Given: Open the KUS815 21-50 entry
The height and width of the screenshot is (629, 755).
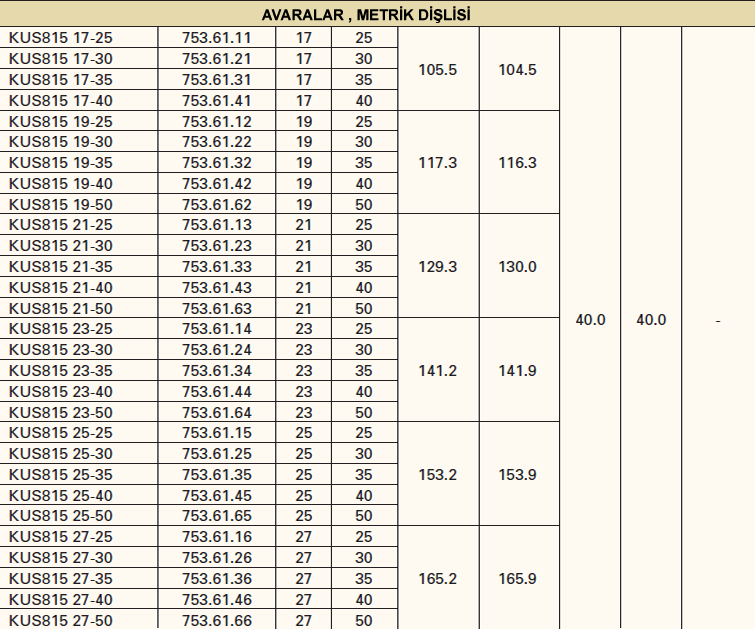Looking at the screenshot, I should (61, 309).
